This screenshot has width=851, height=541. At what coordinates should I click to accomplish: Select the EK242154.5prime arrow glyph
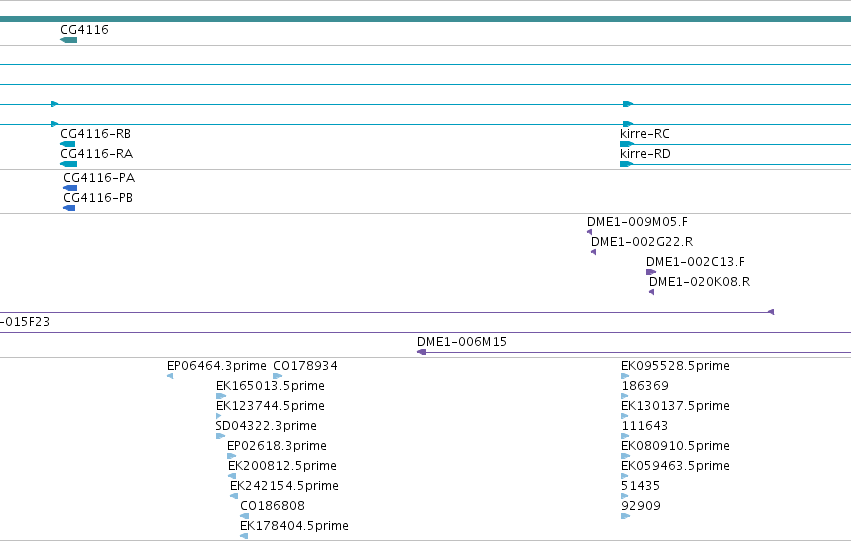coord(234,496)
